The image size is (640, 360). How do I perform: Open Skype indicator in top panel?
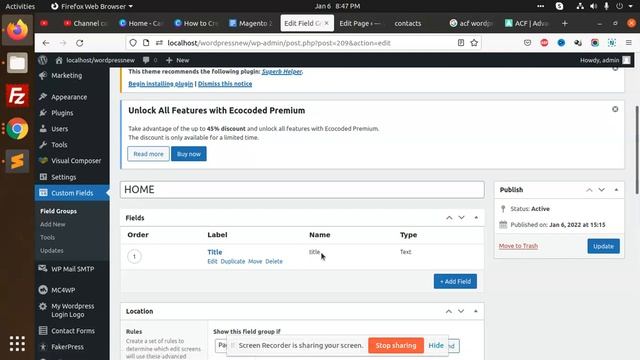[560, 6]
